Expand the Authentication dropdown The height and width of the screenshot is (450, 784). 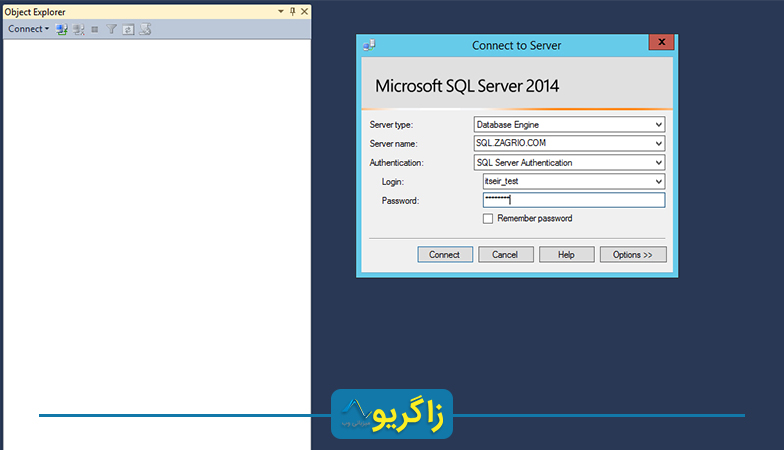(x=659, y=162)
